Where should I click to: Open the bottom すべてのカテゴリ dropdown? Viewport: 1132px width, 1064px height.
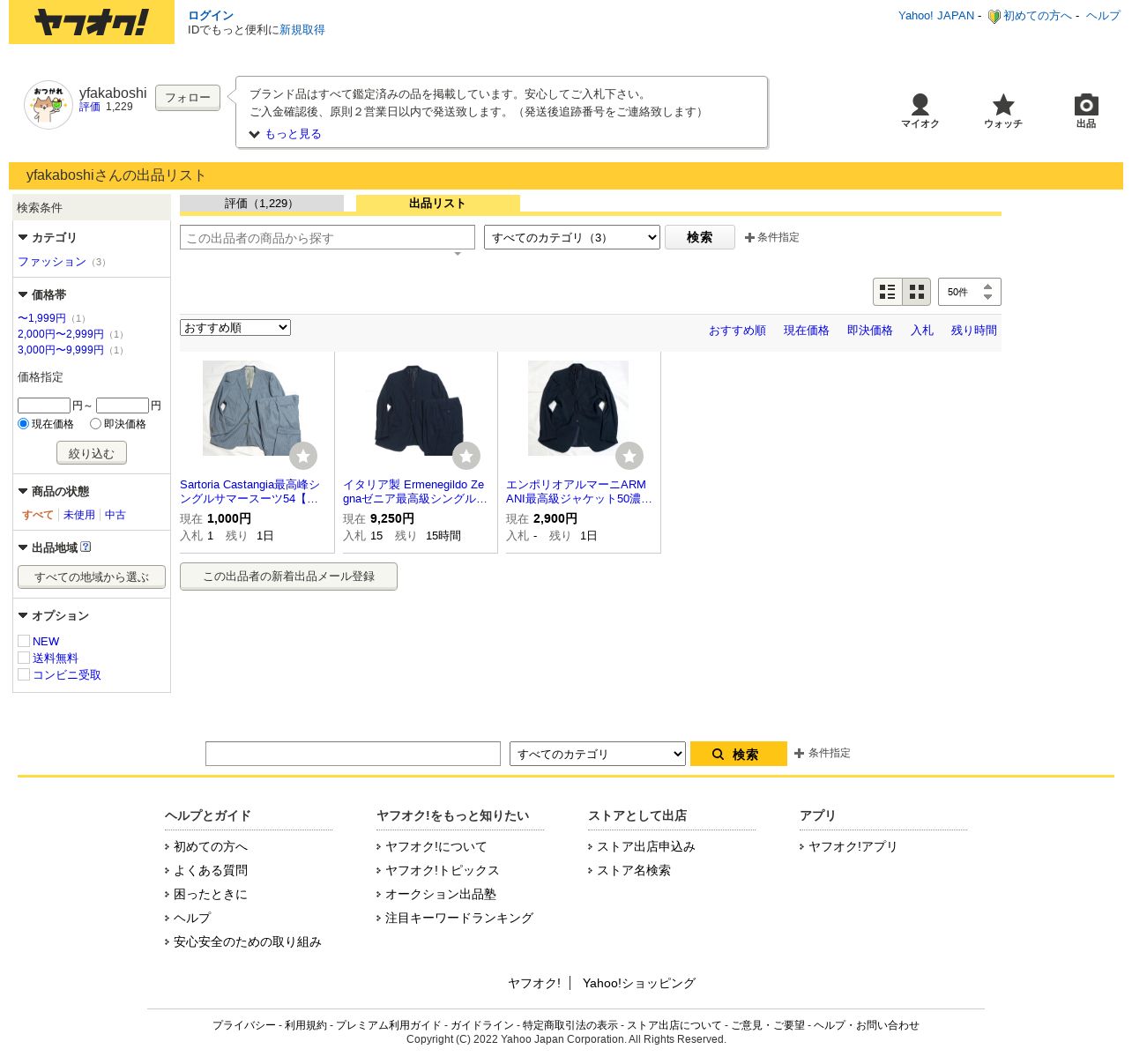click(x=598, y=754)
